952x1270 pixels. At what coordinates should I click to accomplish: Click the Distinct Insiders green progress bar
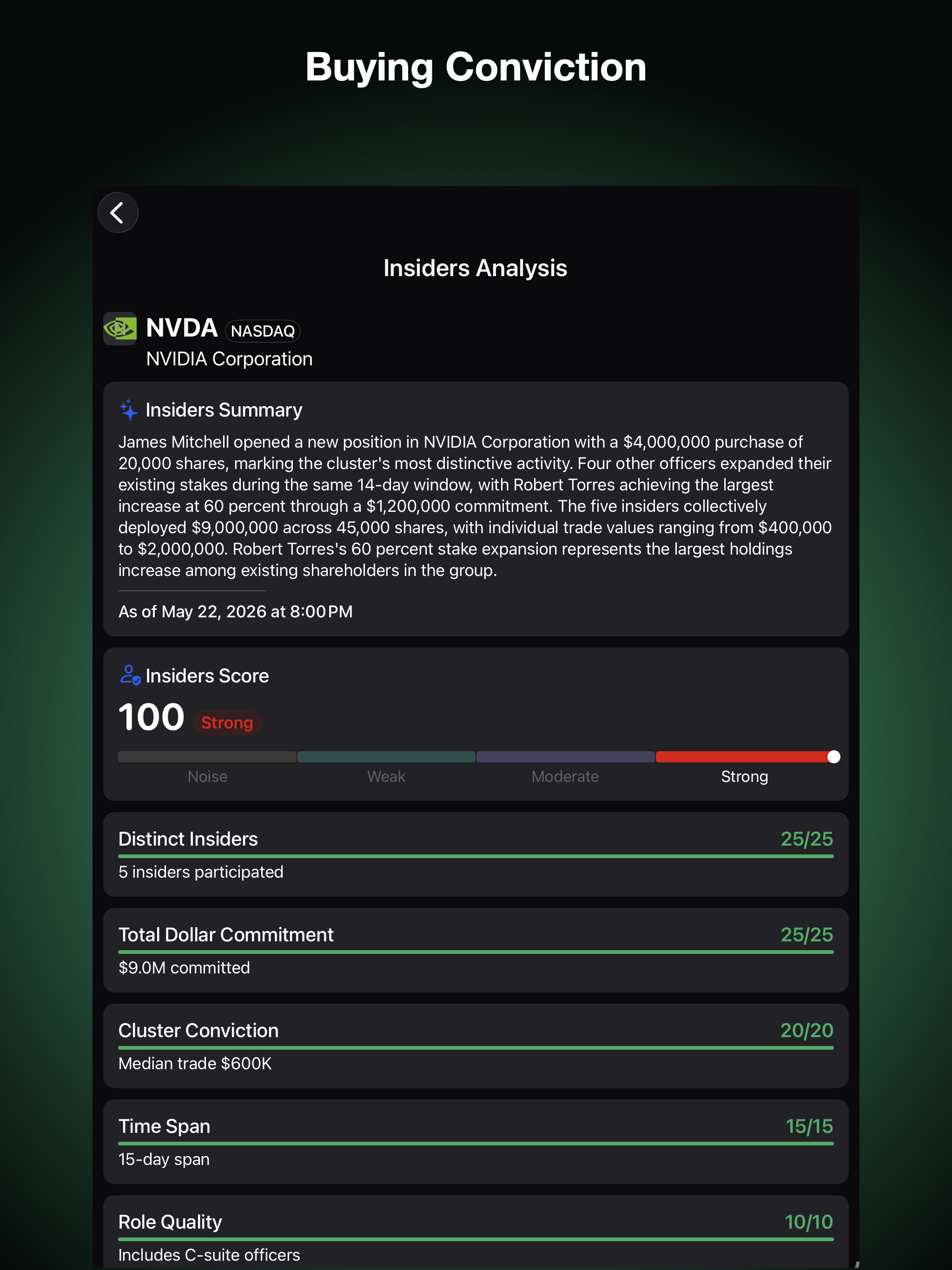(x=476, y=856)
